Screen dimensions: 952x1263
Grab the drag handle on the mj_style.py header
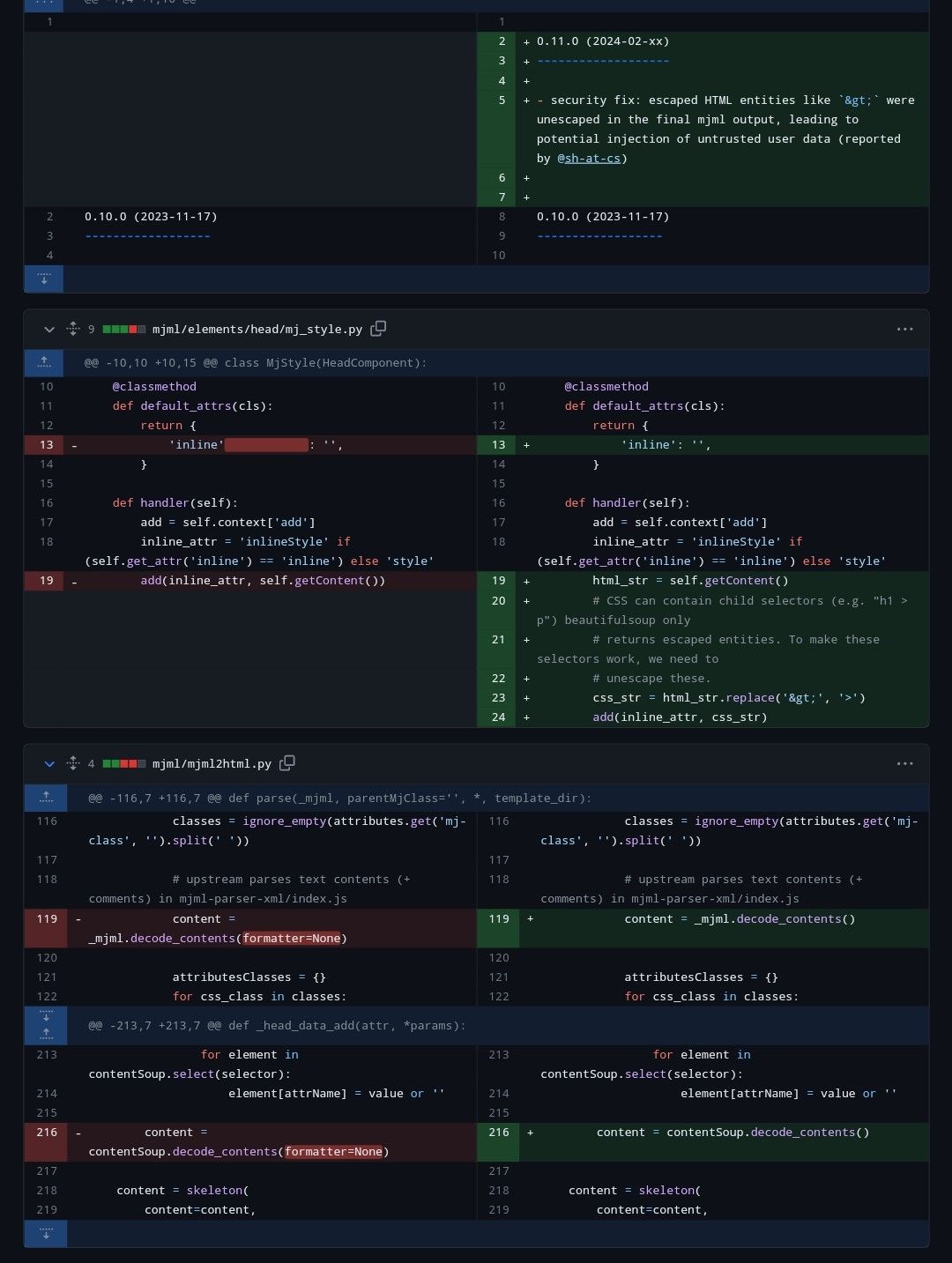[x=72, y=328]
